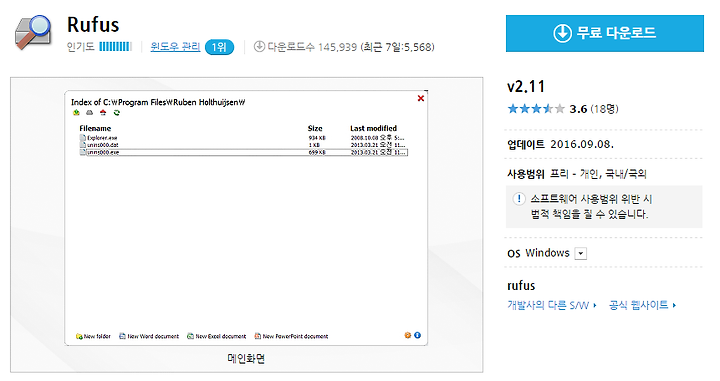The height and width of the screenshot is (381, 720).
Task: Click the category 1st rank badge
Action: (219, 47)
